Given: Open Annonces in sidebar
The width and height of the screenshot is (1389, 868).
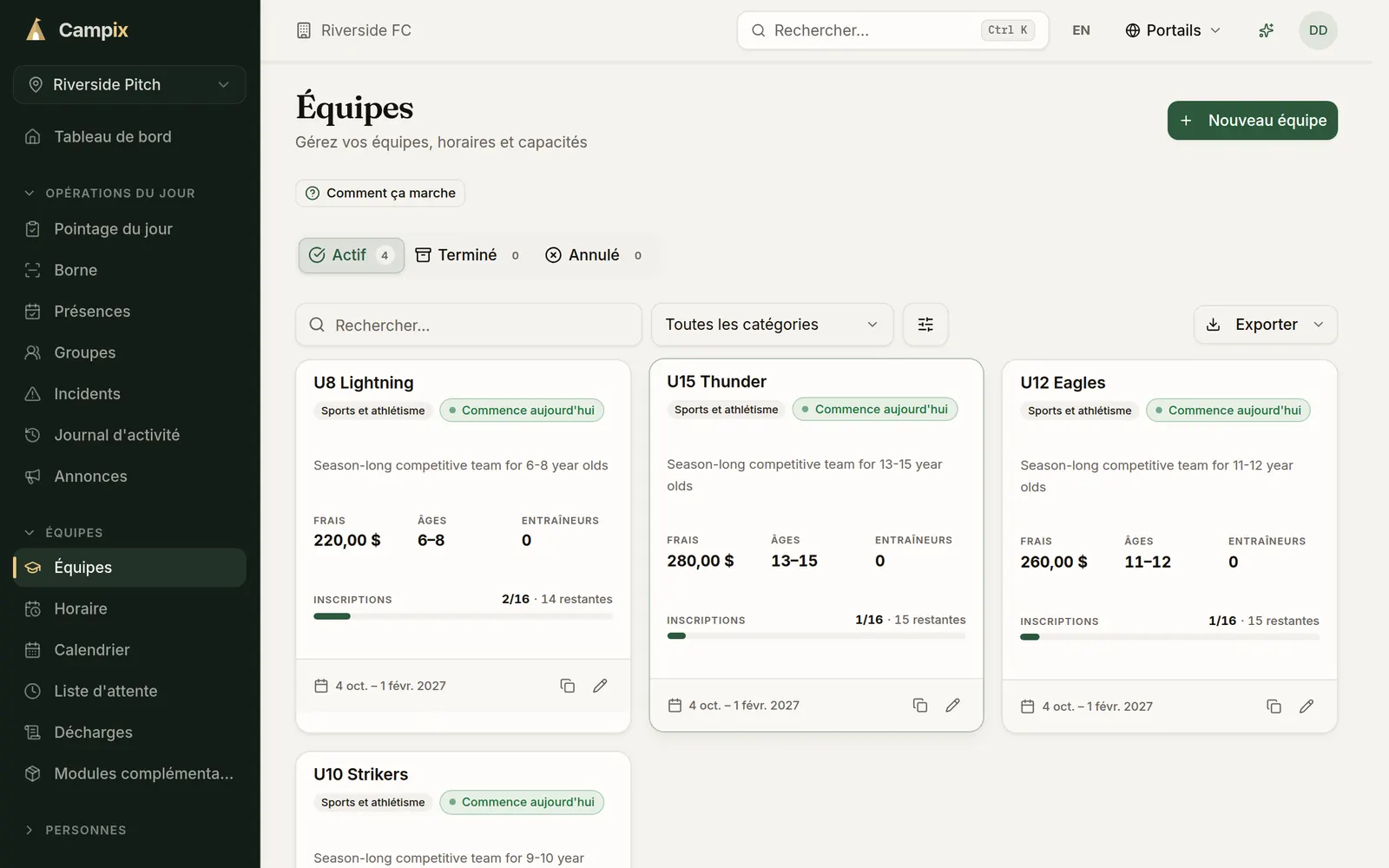Looking at the screenshot, I should tap(130, 477).
